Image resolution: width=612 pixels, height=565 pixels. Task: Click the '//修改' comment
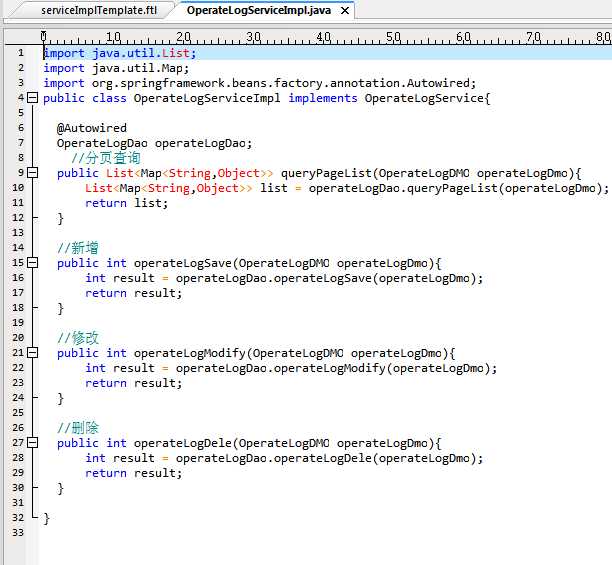[x=78, y=338]
